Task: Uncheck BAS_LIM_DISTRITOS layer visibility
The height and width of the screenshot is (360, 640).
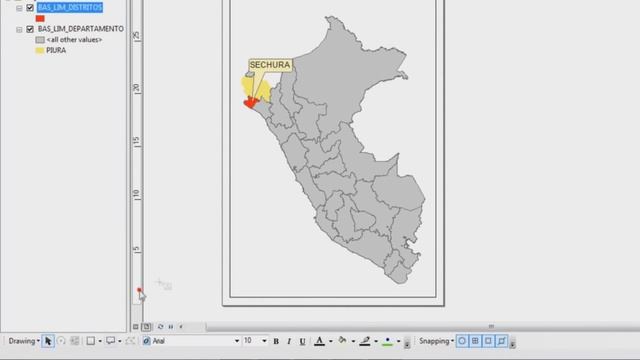Action: [x=30, y=8]
